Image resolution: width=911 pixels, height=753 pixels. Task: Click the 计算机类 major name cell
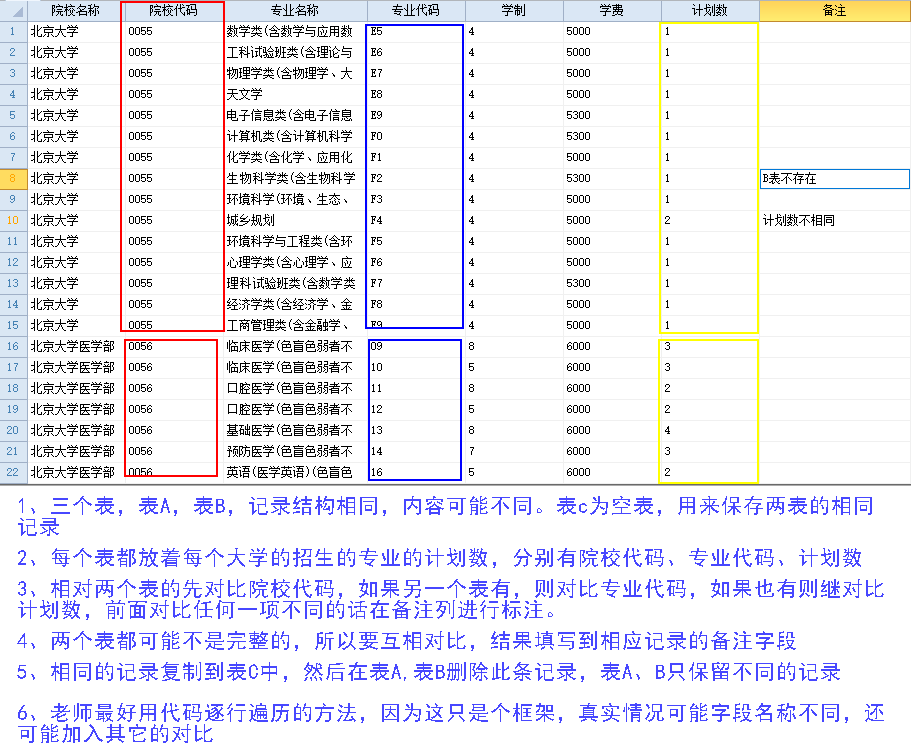[295, 136]
